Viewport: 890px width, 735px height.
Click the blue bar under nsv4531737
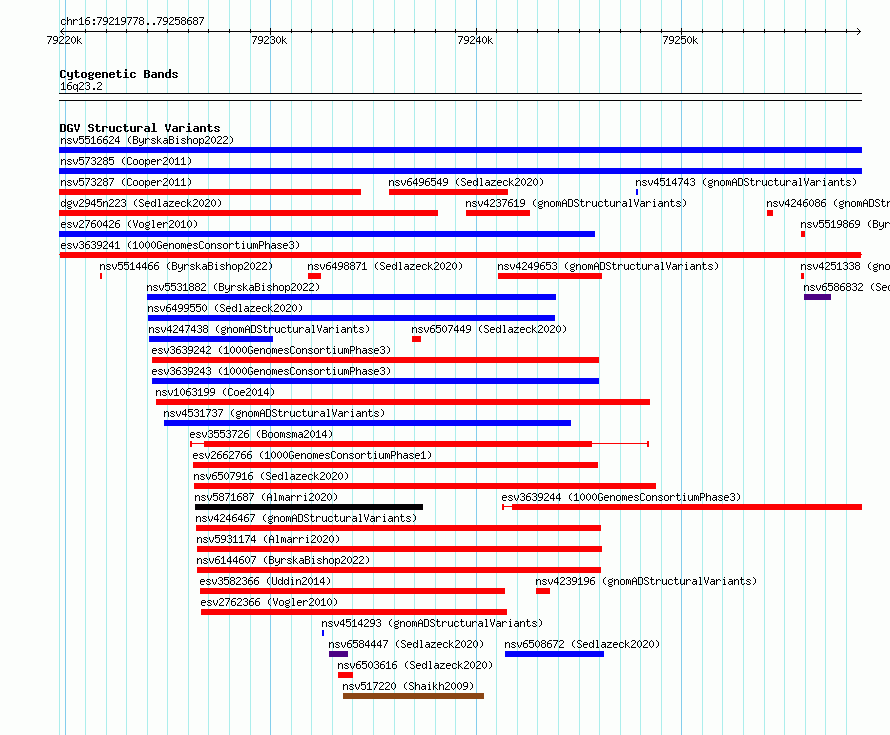(x=367, y=423)
